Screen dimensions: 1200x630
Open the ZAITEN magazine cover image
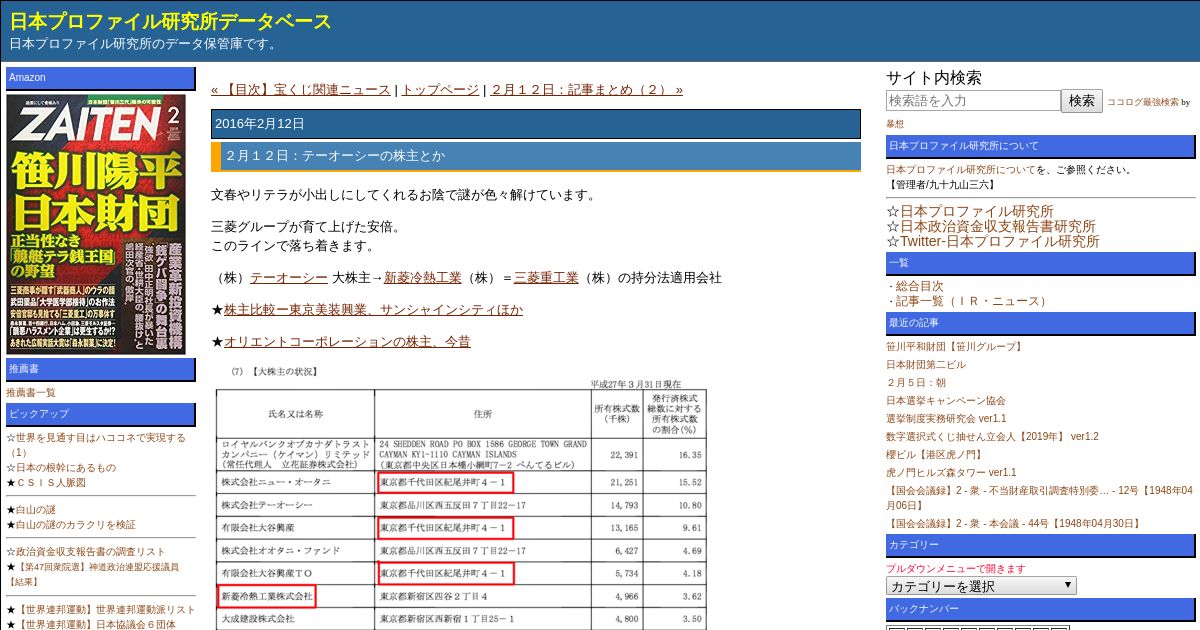(x=96, y=223)
